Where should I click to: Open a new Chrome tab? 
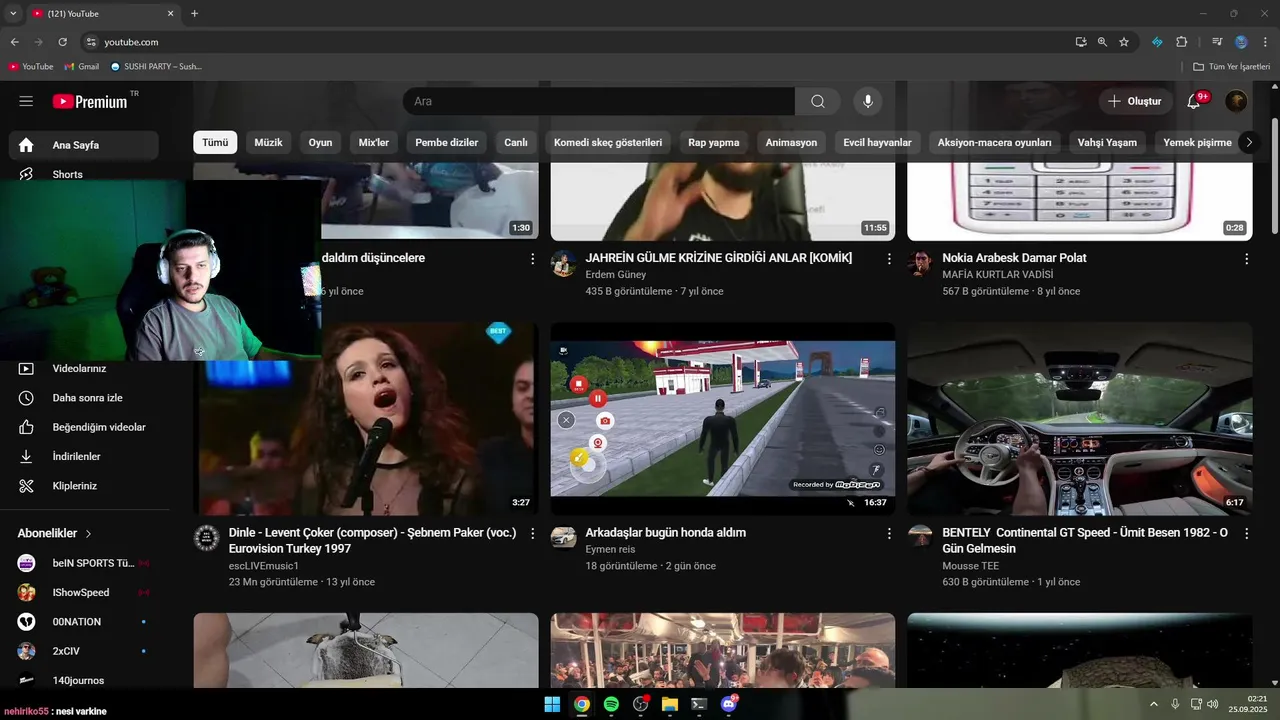click(x=194, y=14)
